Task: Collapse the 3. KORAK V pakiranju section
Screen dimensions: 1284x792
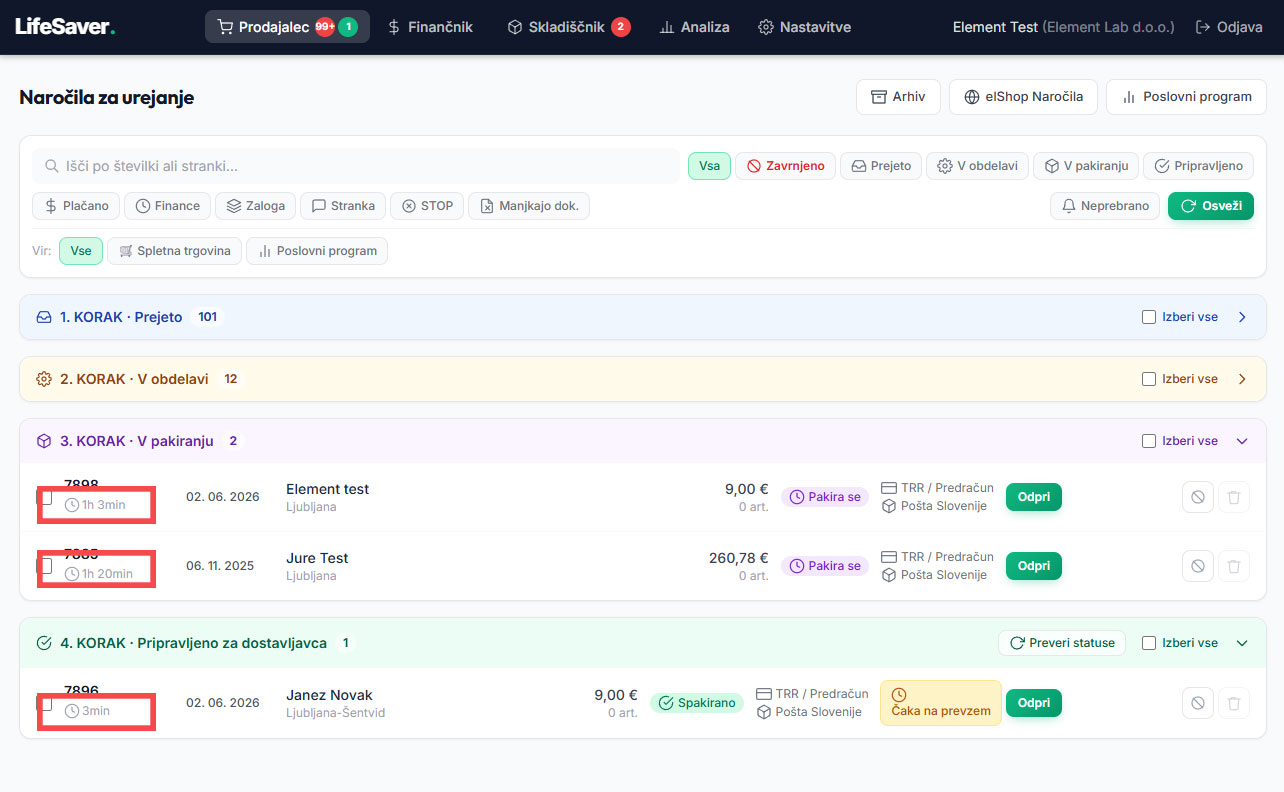Action: pyautogui.click(x=1242, y=441)
